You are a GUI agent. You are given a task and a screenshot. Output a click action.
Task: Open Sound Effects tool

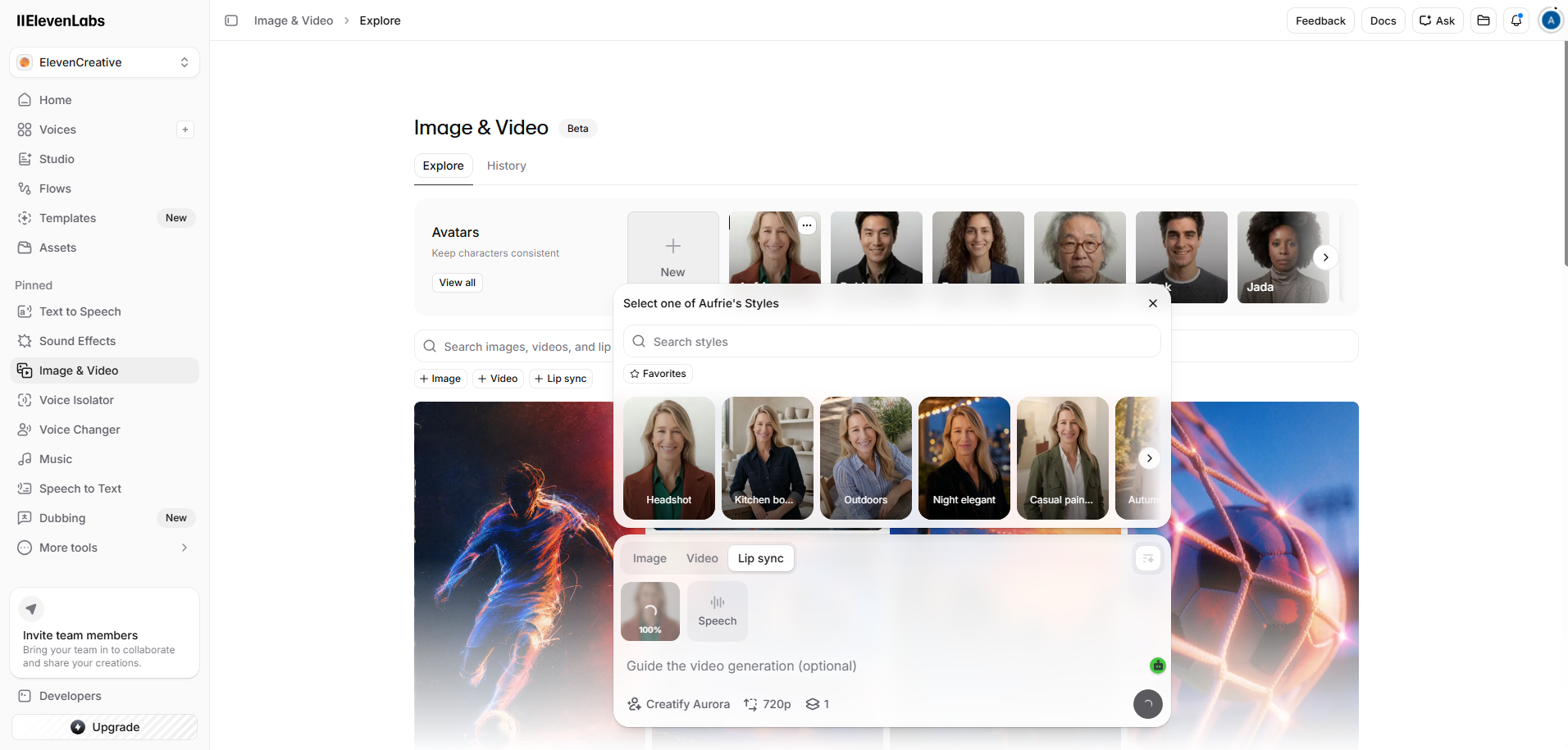[104, 341]
